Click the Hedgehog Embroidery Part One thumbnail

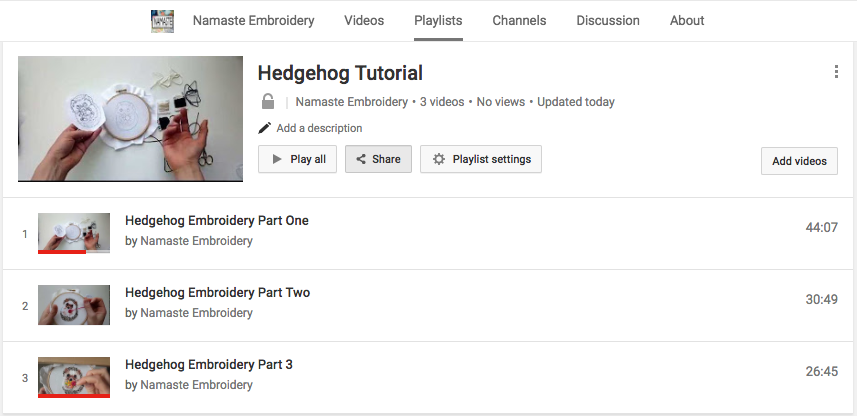[74, 233]
